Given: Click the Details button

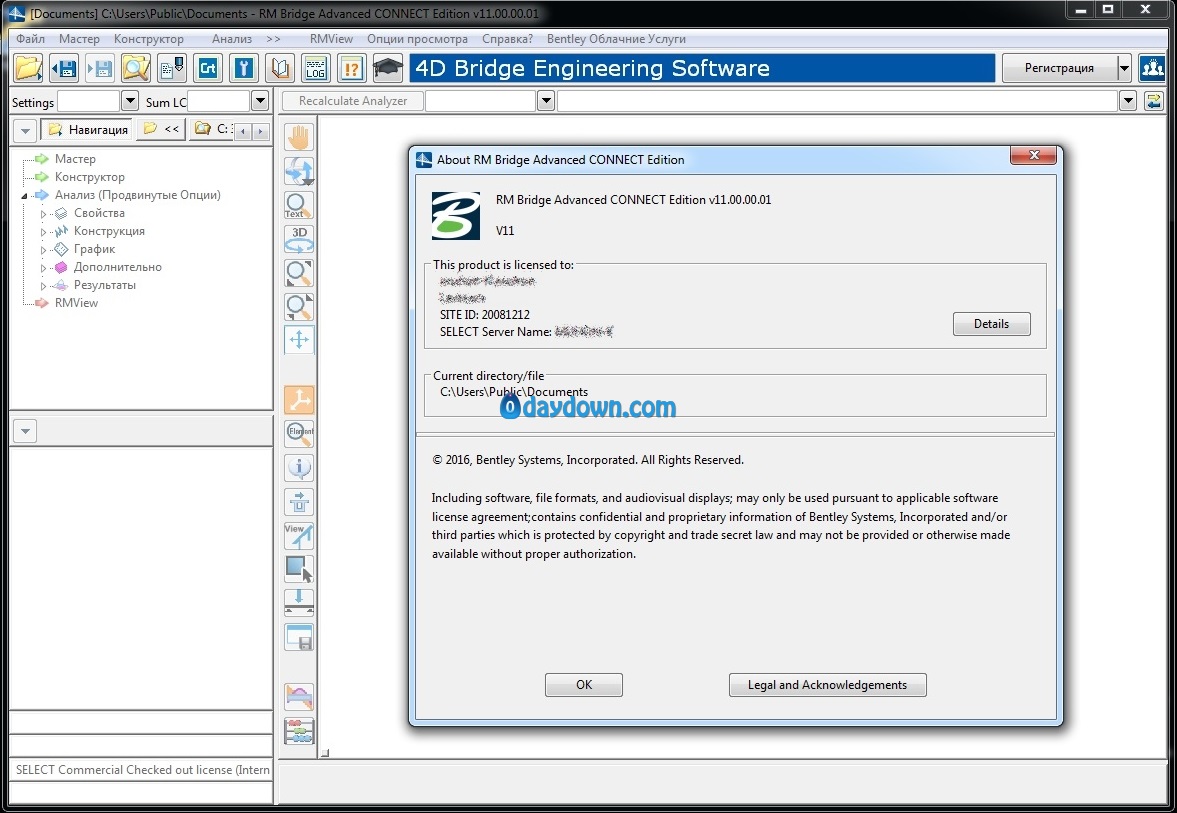Looking at the screenshot, I should (992, 324).
